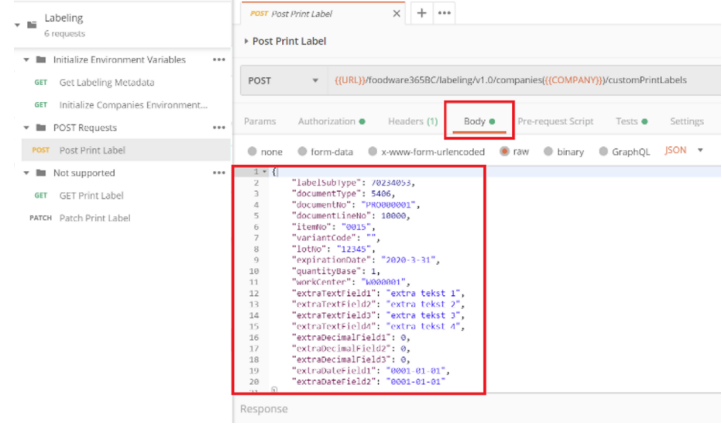Click the Labeling collection folder icon
This screenshot has height=427, width=722.
(33, 23)
